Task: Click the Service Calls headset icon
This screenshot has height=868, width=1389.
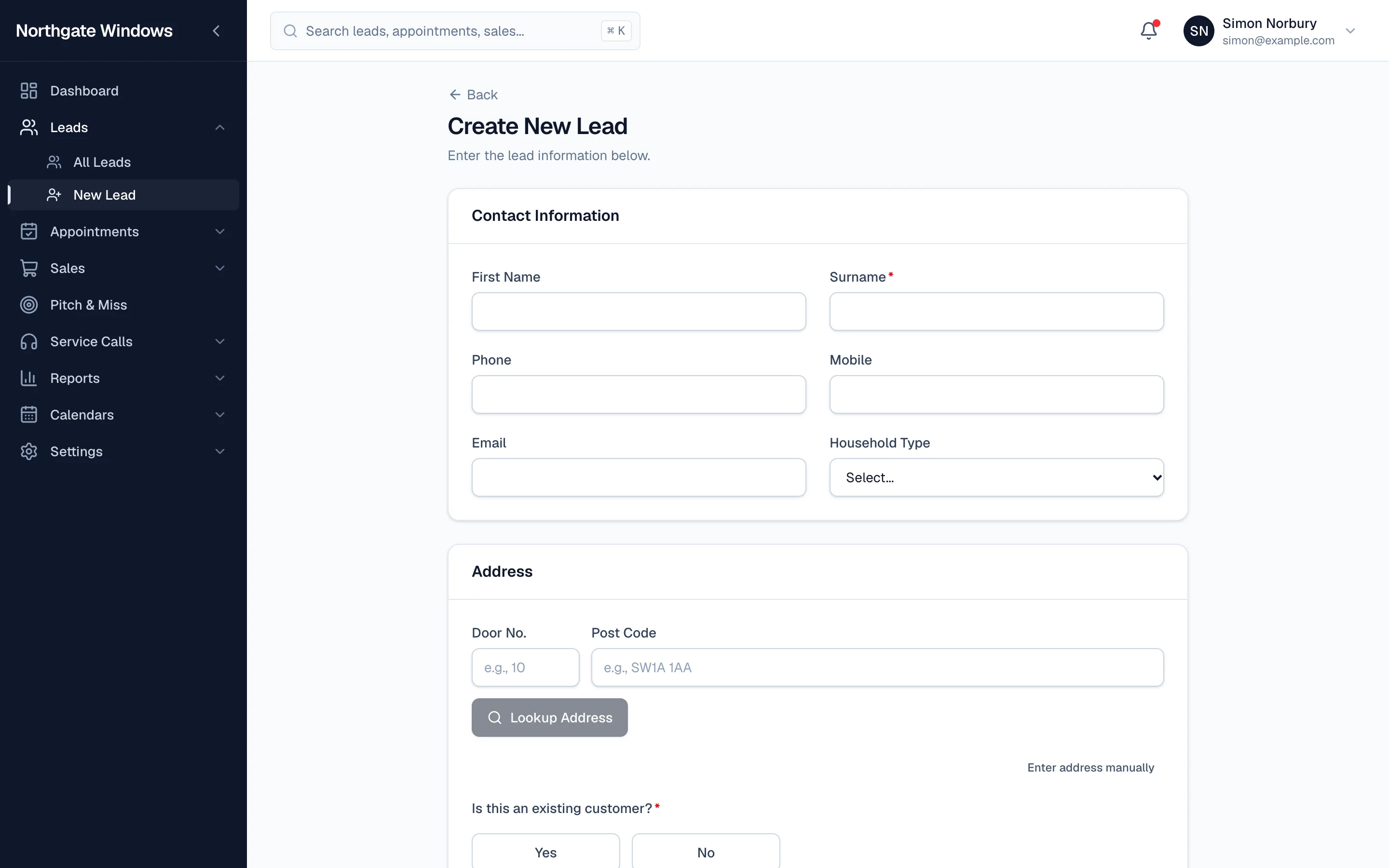Action: point(29,341)
